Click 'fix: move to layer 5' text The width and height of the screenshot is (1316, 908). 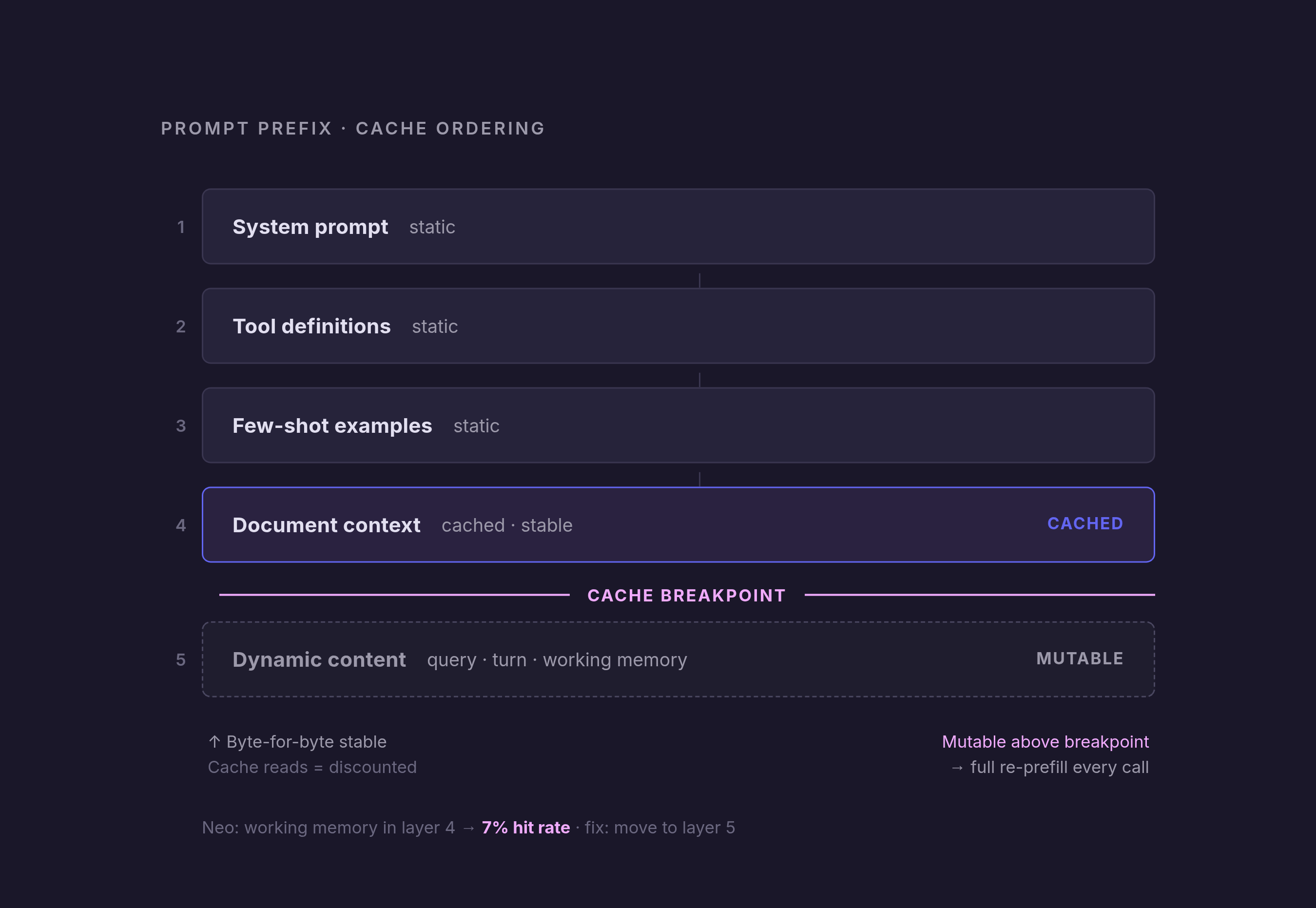click(660, 828)
